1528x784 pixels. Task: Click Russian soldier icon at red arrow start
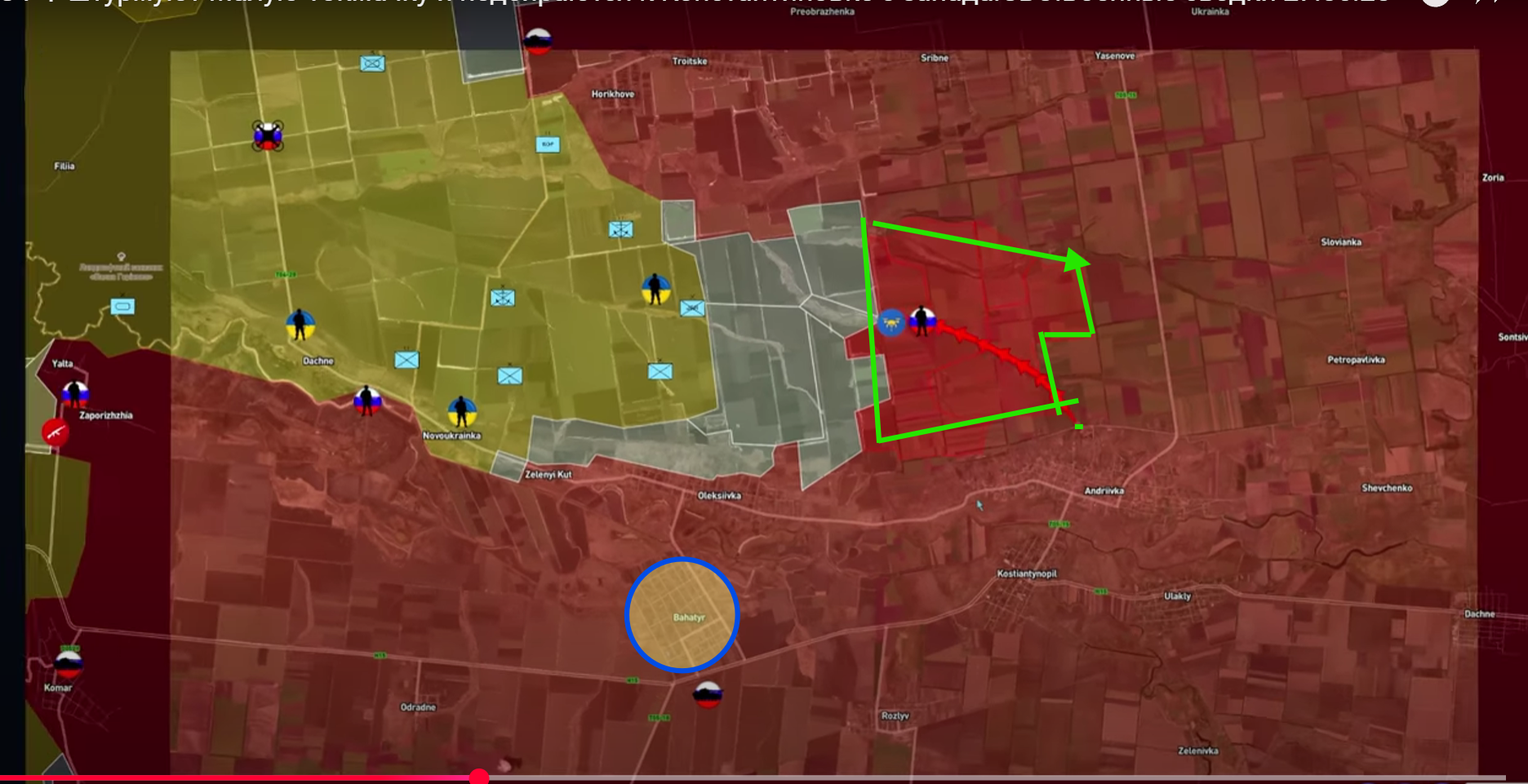point(922,321)
